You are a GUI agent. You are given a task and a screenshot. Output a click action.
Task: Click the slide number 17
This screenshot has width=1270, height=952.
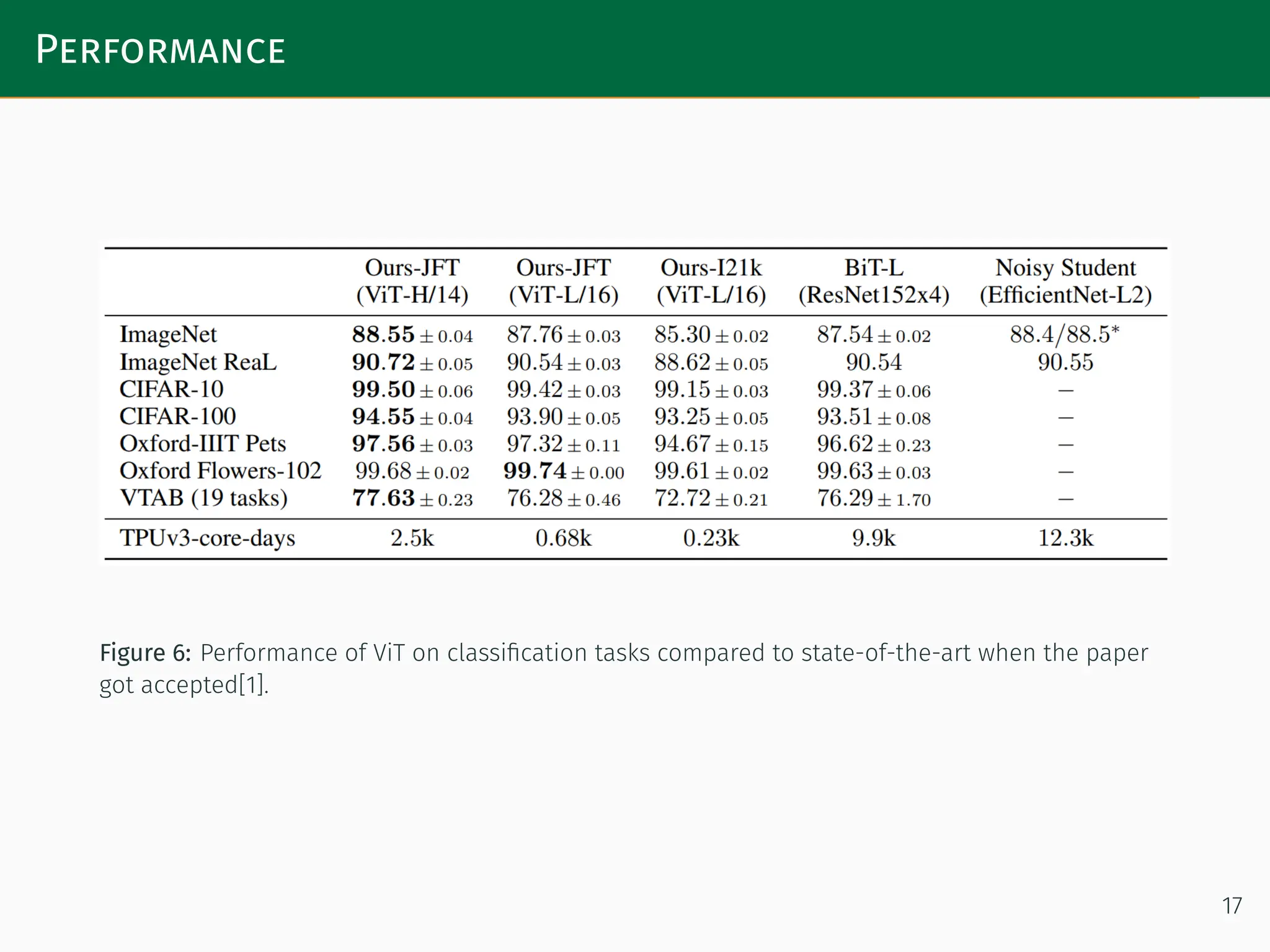pos(1232,906)
